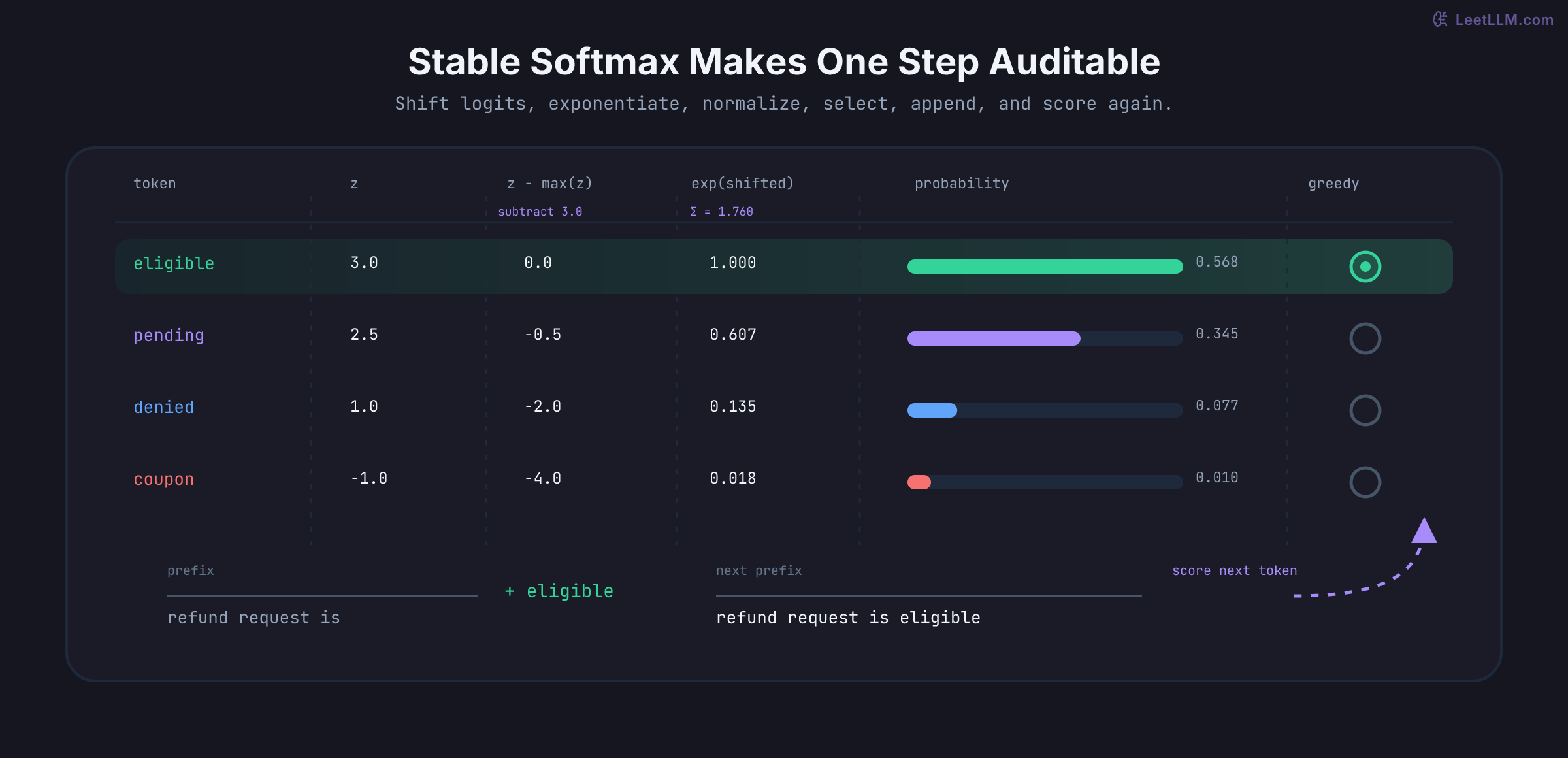Click exp value 0.135
1568x758 pixels.
coord(732,406)
